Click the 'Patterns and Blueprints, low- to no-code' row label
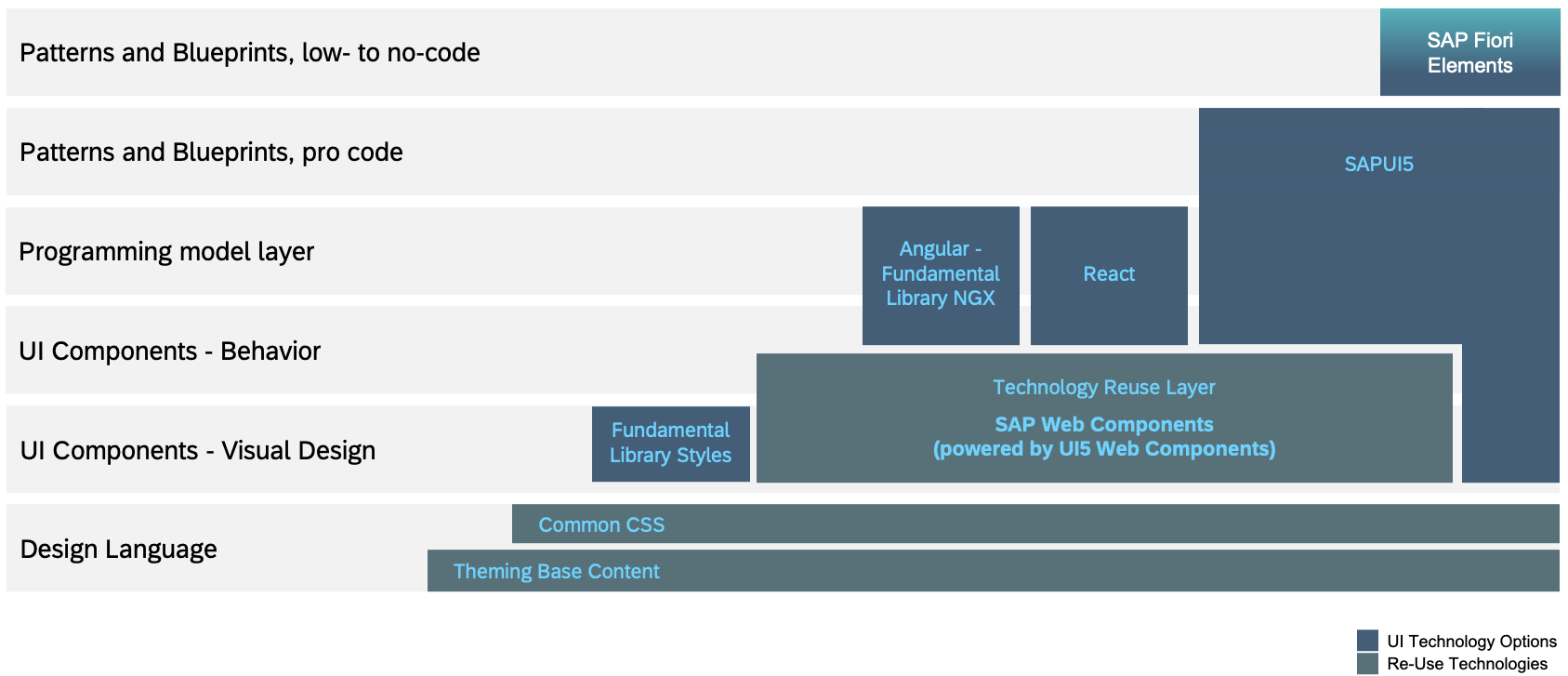1568x676 pixels. tap(249, 53)
